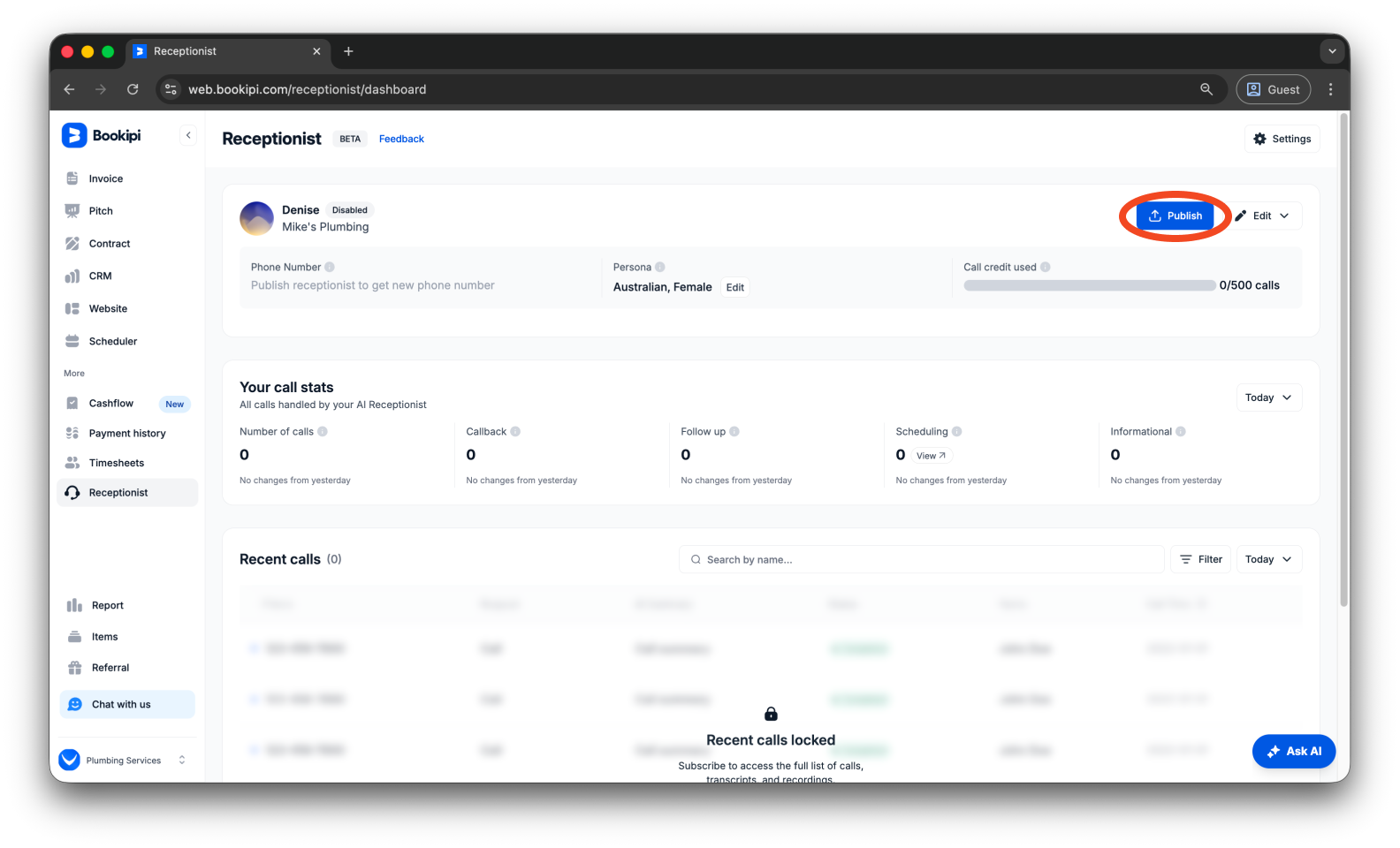Click the Scheduler calendar icon

(x=72, y=342)
